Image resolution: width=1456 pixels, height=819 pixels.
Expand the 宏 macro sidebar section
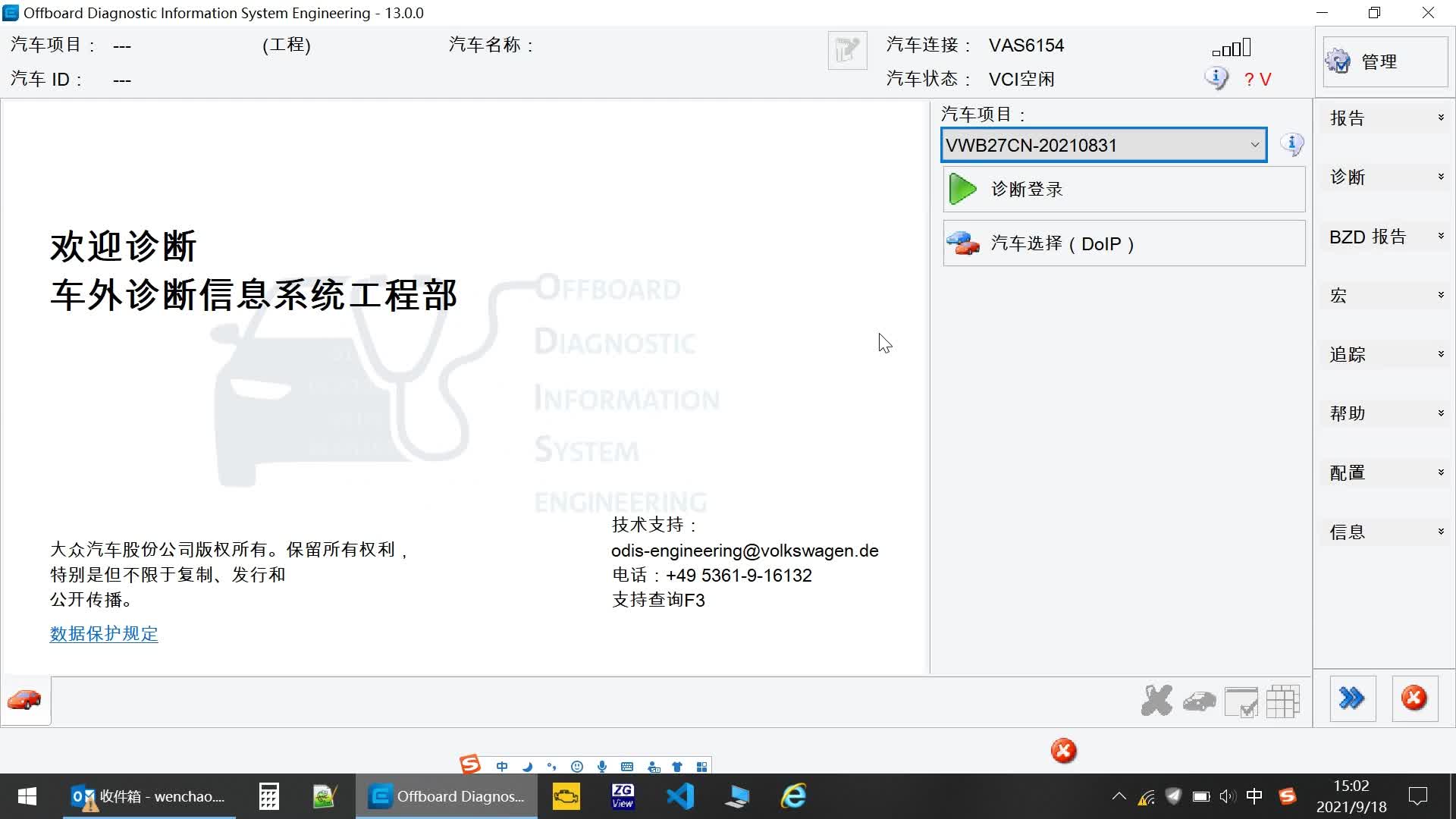tap(1386, 296)
